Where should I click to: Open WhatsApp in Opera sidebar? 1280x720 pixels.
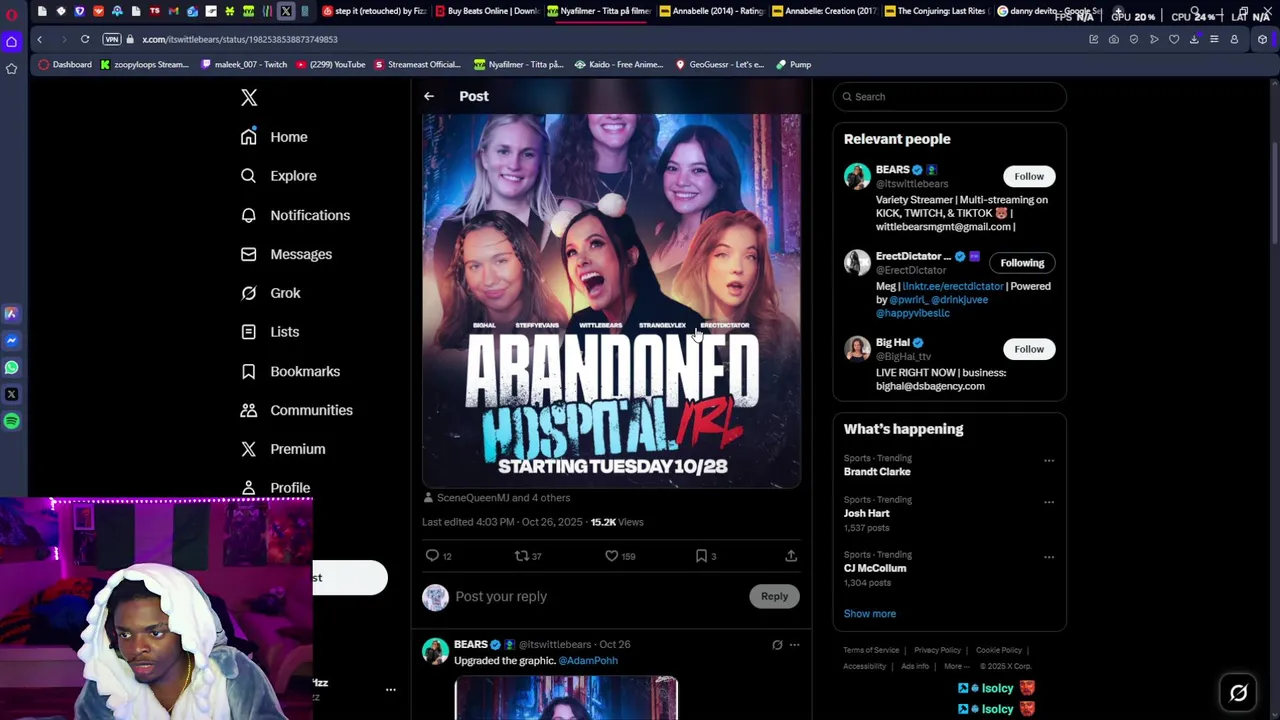coord(11,367)
